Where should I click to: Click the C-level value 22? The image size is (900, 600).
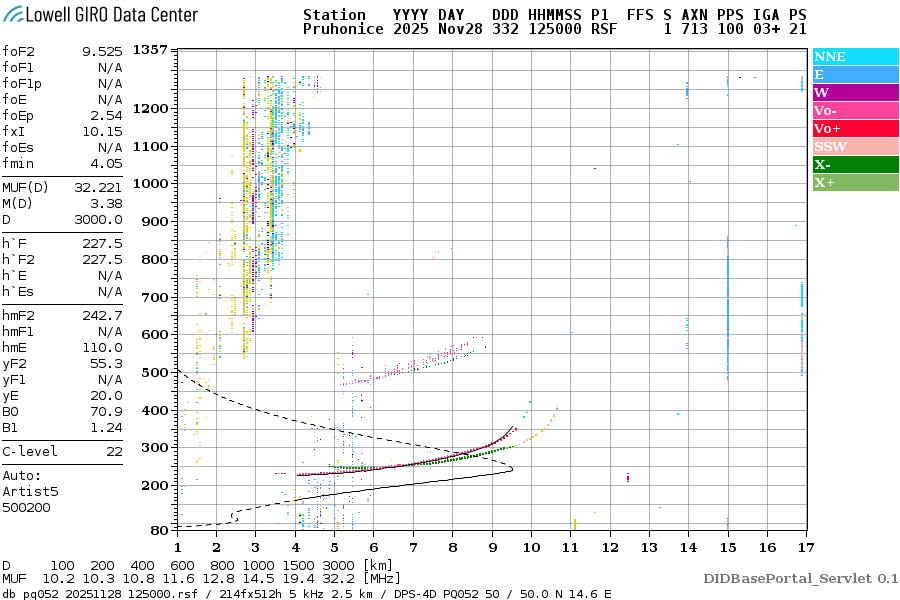pyautogui.click(x=114, y=451)
